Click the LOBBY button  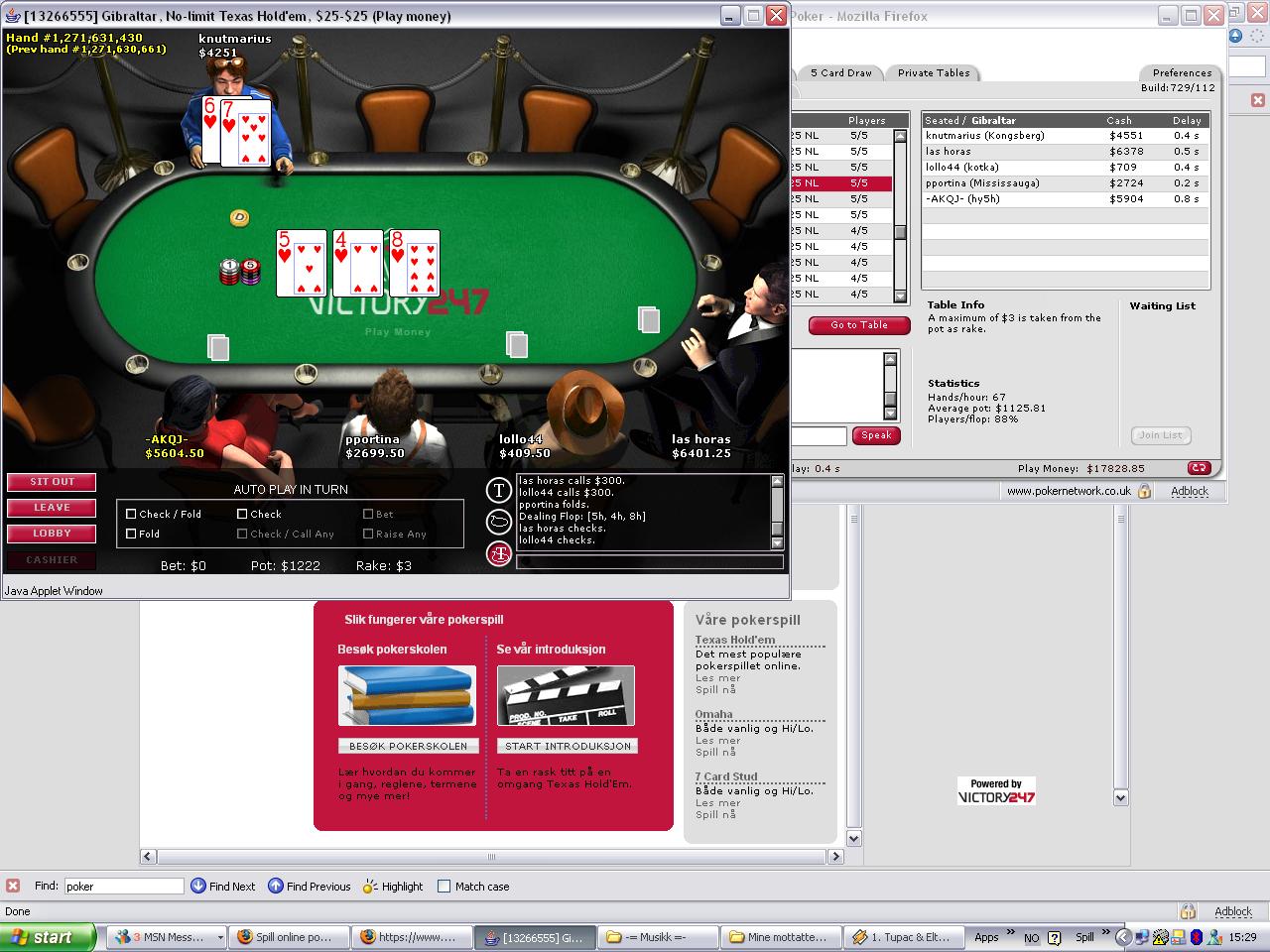52,534
